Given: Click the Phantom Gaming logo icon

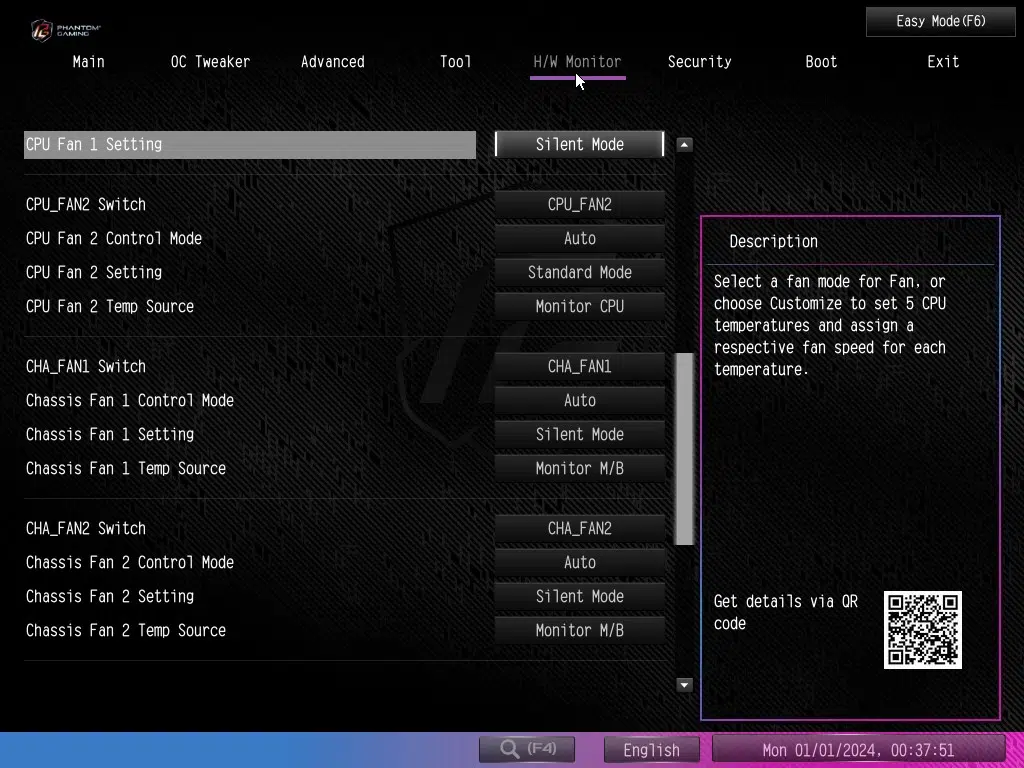Looking at the screenshot, I should click(x=42, y=30).
